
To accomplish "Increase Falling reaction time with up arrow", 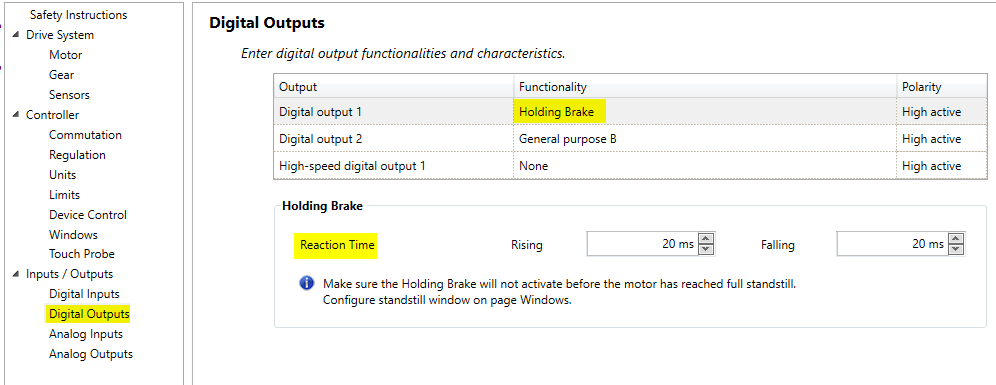I will tap(956, 239).
